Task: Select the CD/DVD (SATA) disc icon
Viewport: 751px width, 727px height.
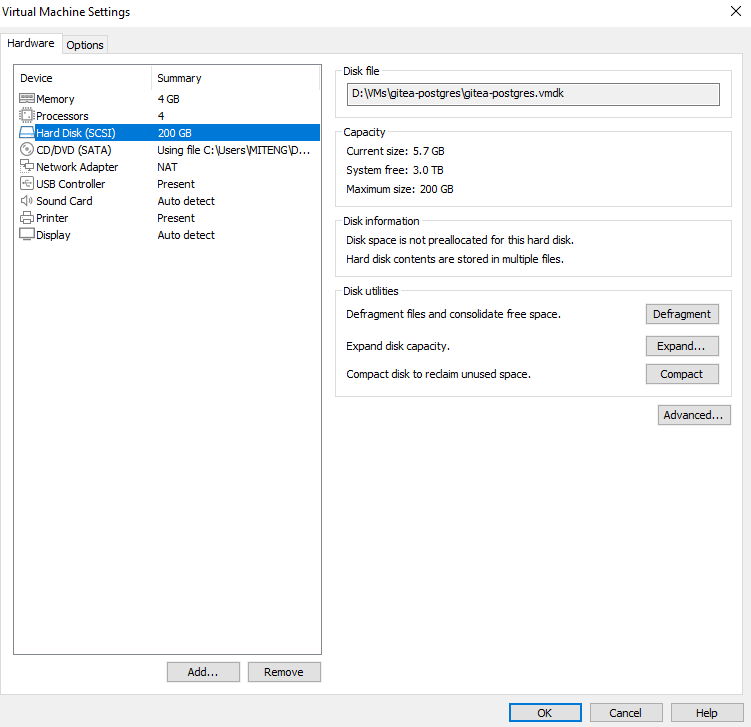Action: [27, 150]
